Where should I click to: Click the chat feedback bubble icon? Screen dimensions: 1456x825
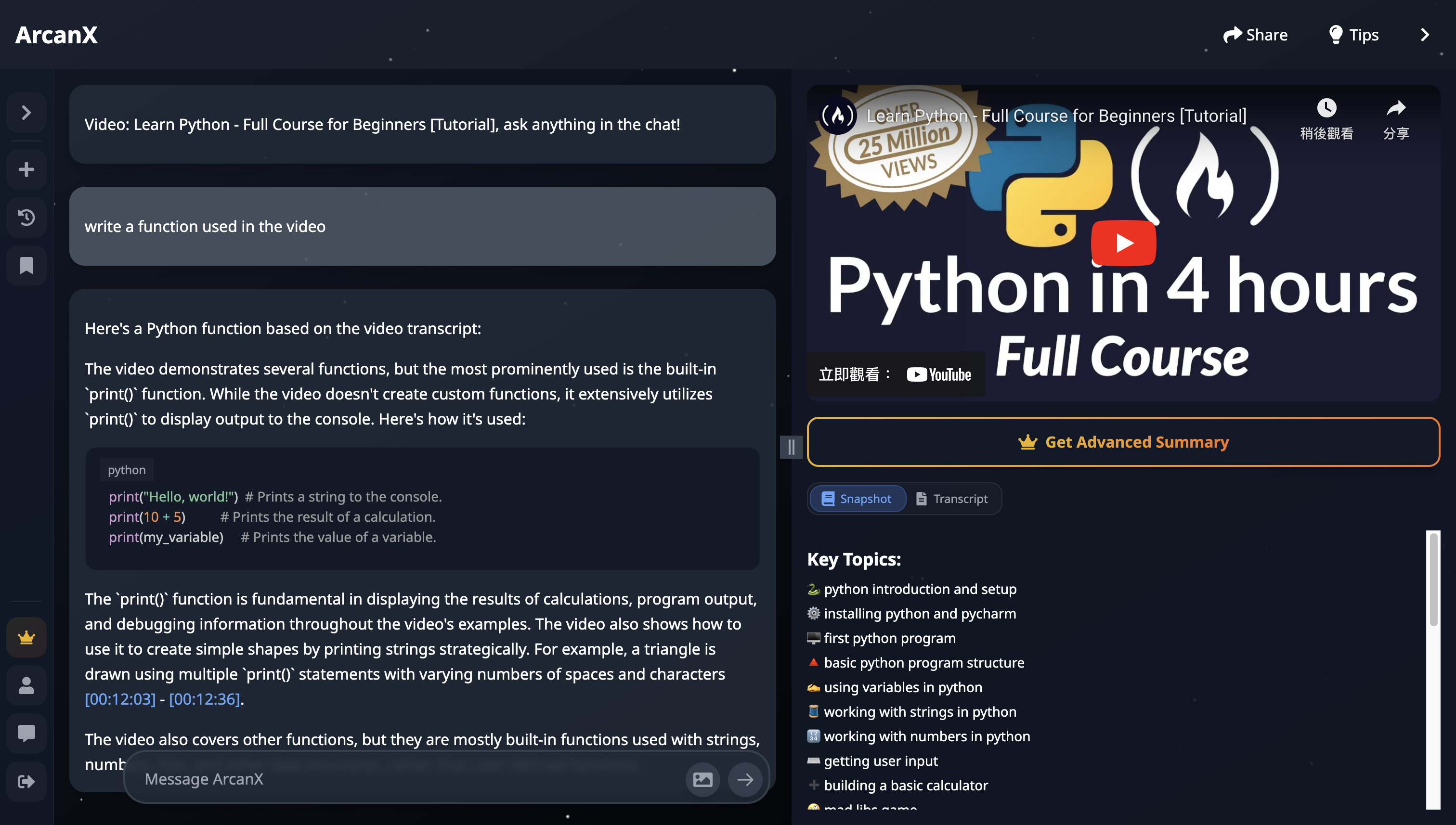(26, 733)
